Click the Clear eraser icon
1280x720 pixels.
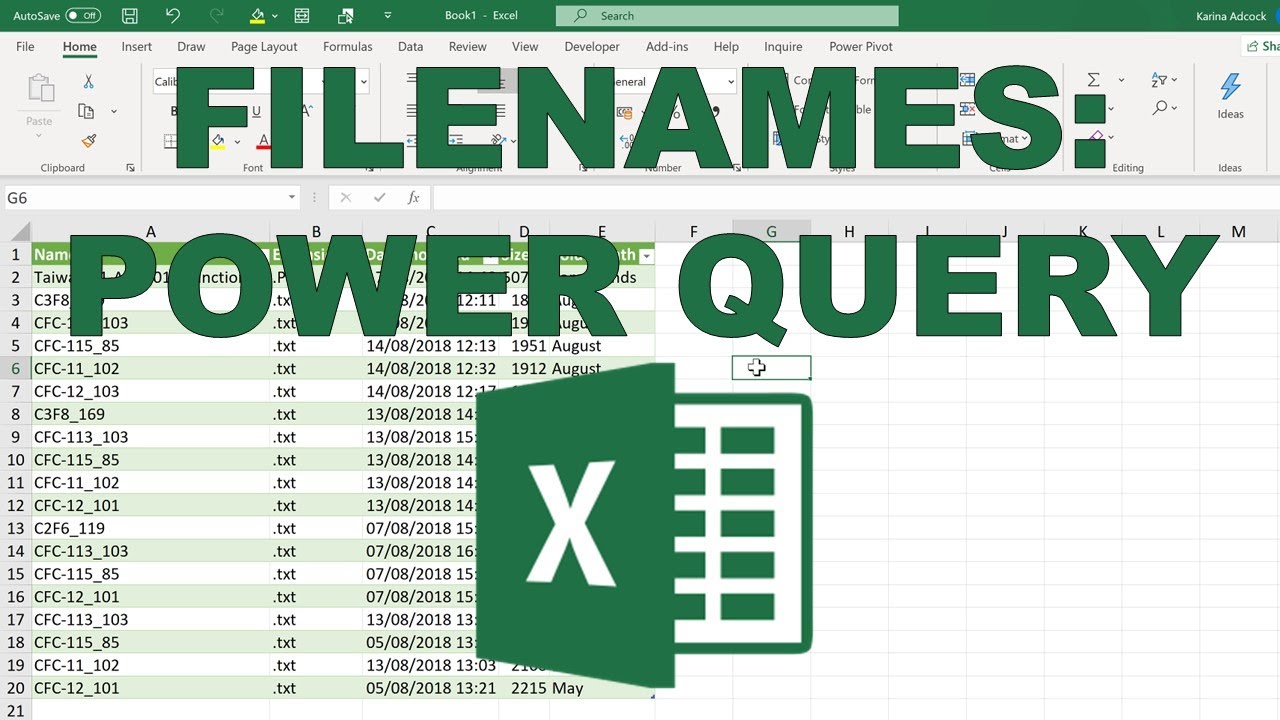[1096, 136]
